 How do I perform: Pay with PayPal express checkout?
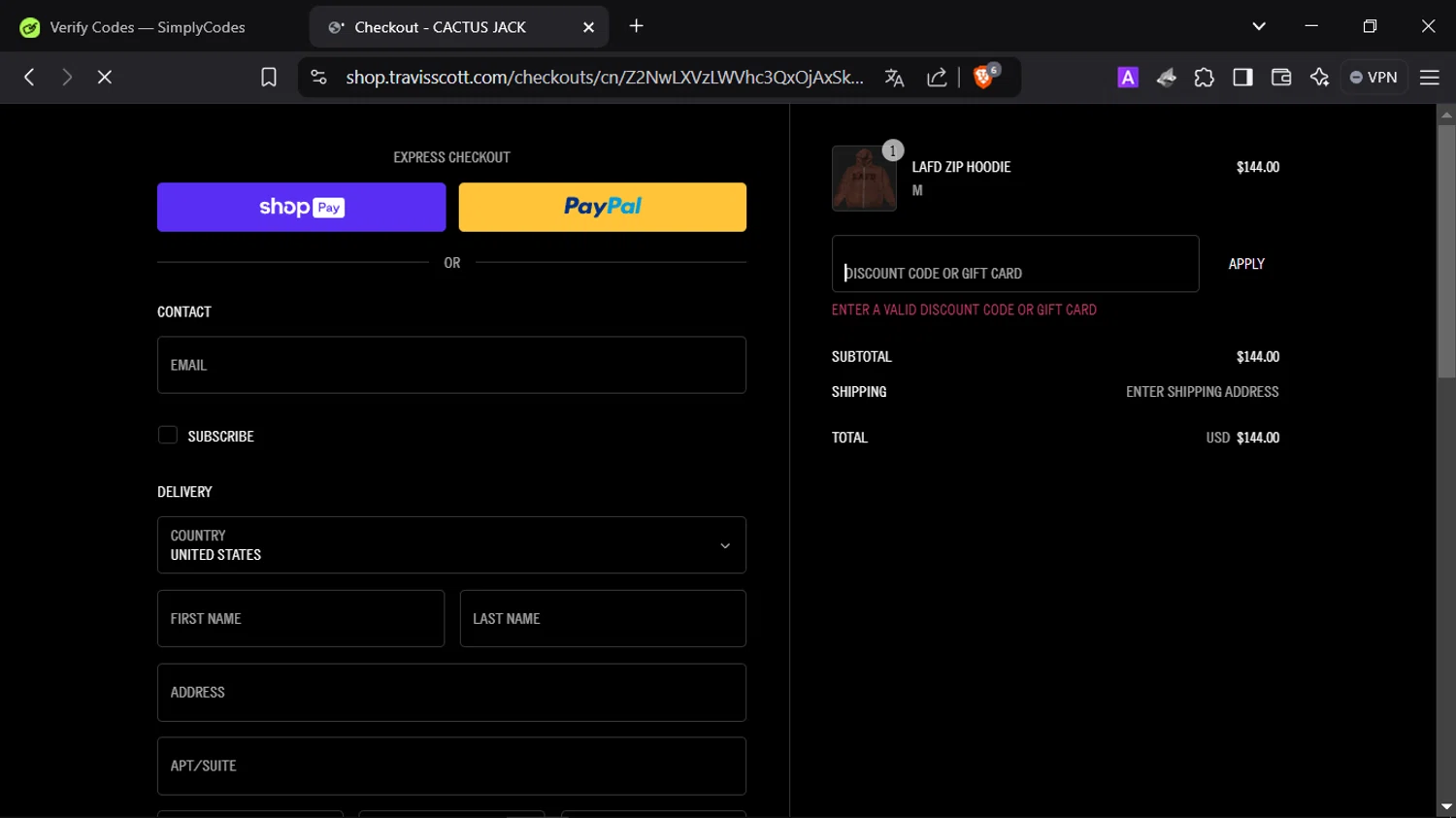[602, 207]
